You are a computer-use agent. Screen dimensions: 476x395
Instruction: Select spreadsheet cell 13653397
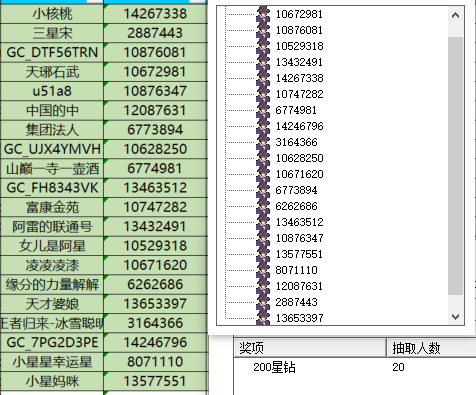pyautogui.click(x=155, y=304)
